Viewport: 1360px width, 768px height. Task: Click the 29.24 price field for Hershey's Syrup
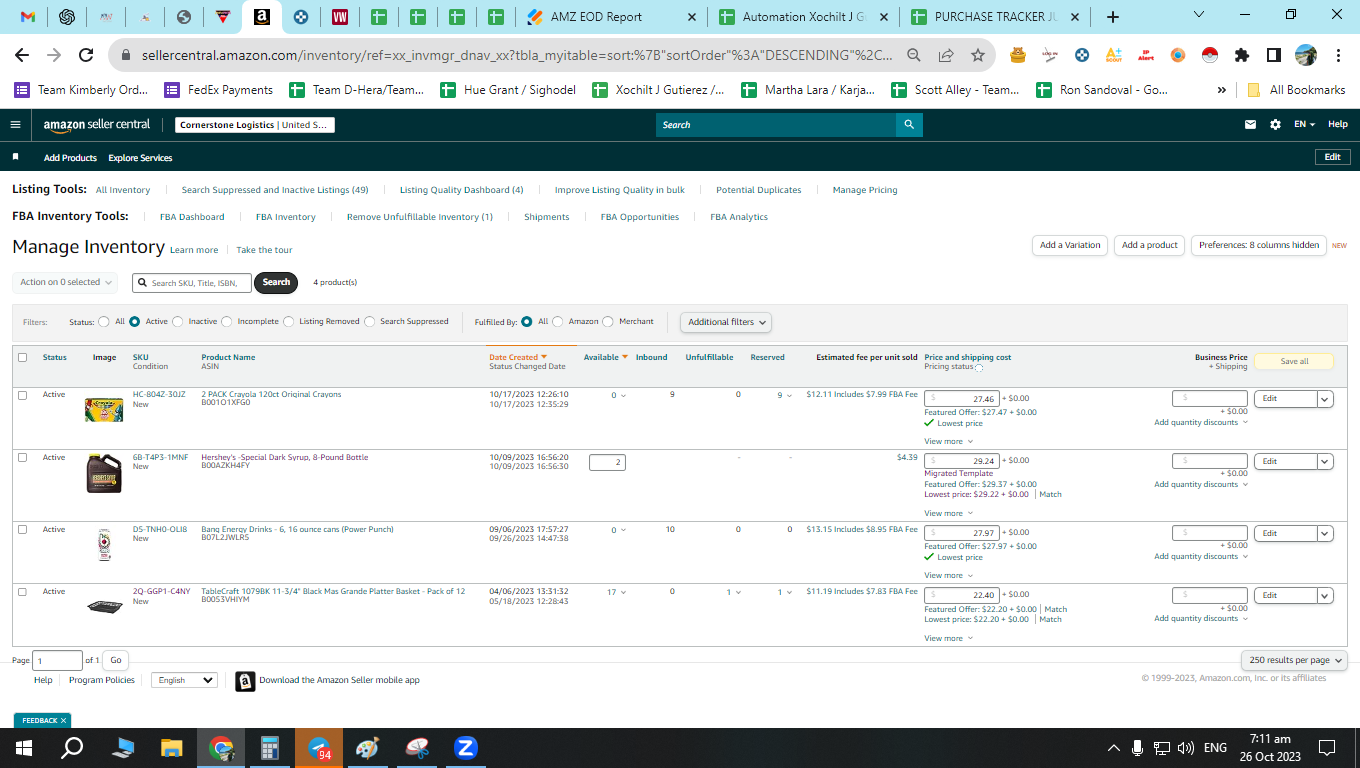click(962, 461)
